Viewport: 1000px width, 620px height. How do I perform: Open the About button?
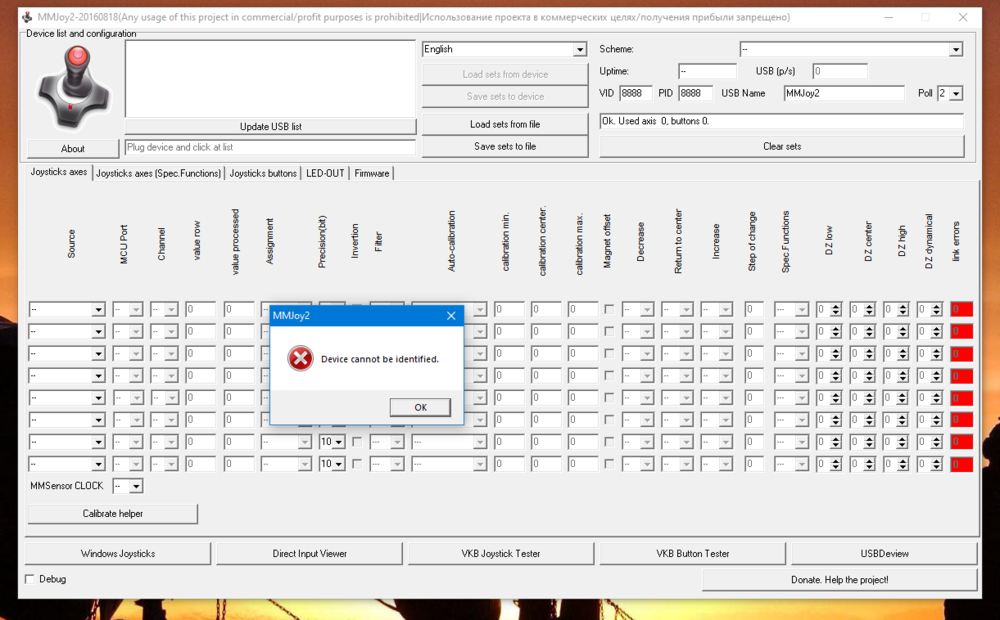(x=73, y=149)
